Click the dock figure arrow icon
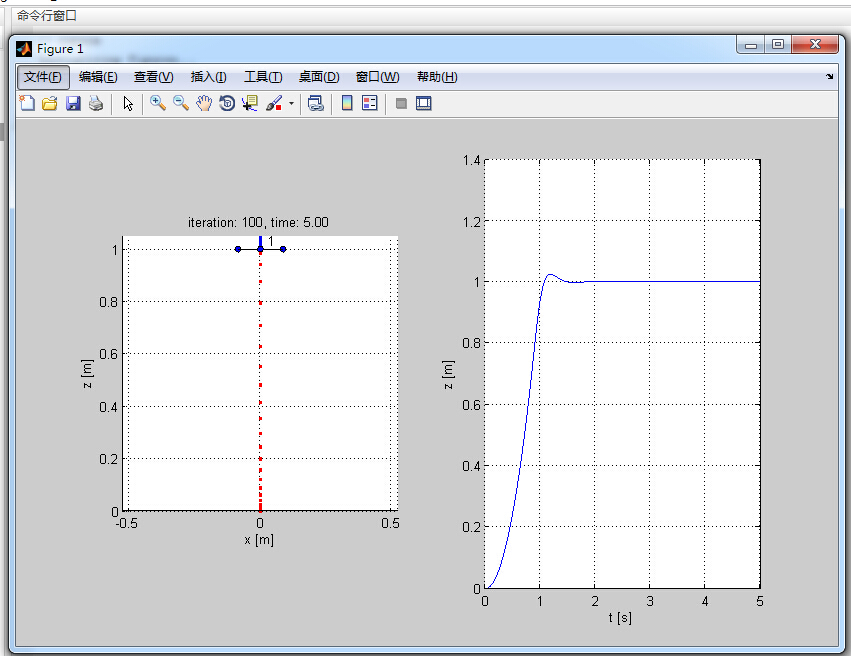The image size is (851, 656). (x=830, y=77)
